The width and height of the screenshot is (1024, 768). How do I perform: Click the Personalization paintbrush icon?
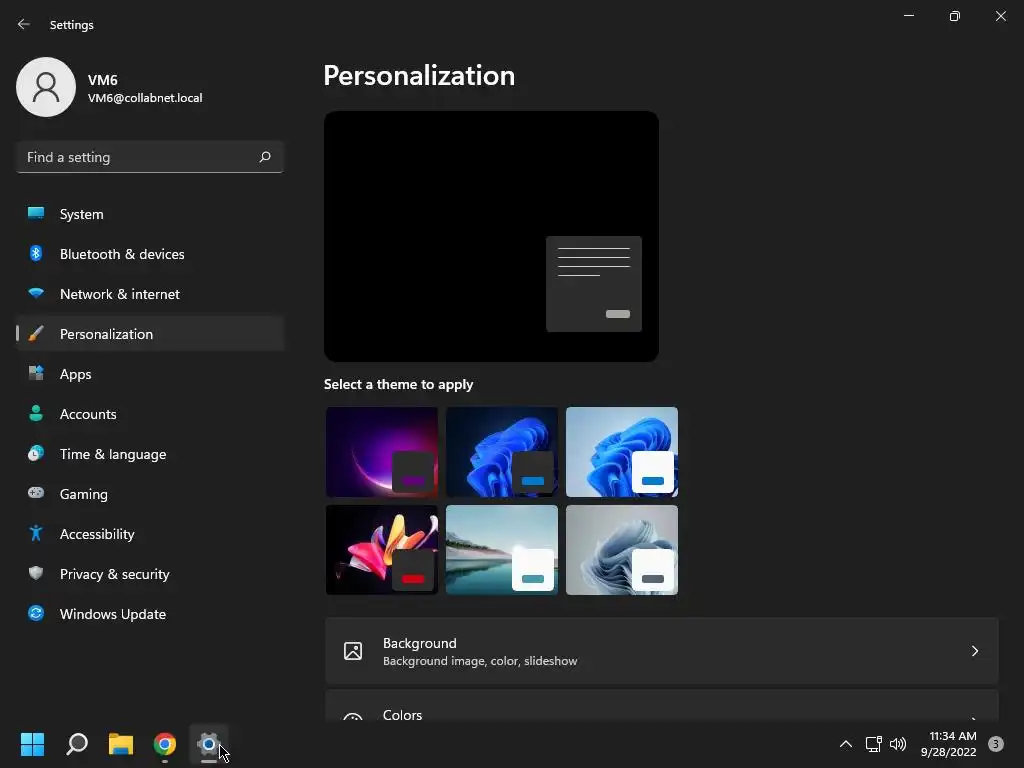point(36,334)
